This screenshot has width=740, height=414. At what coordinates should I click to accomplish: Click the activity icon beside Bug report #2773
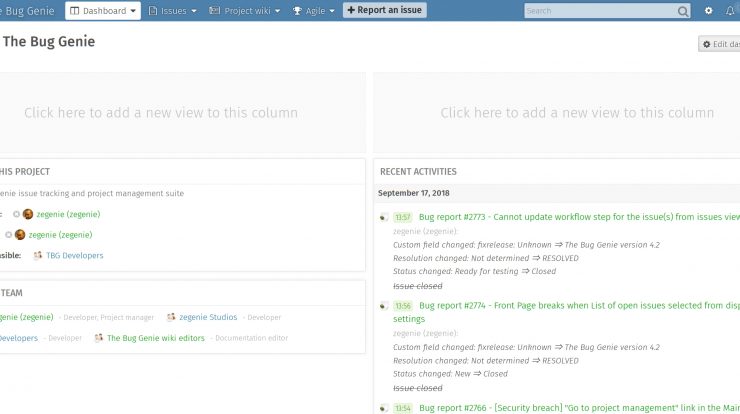click(384, 217)
